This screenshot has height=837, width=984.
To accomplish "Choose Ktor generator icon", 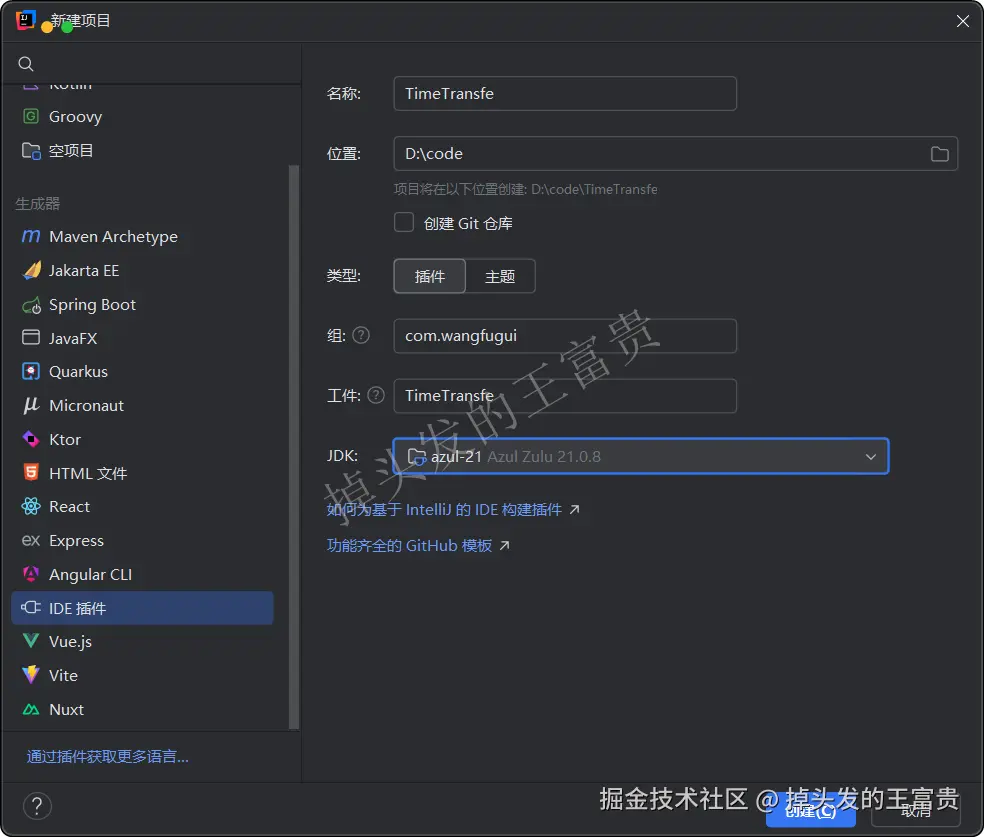I will [x=31, y=439].
